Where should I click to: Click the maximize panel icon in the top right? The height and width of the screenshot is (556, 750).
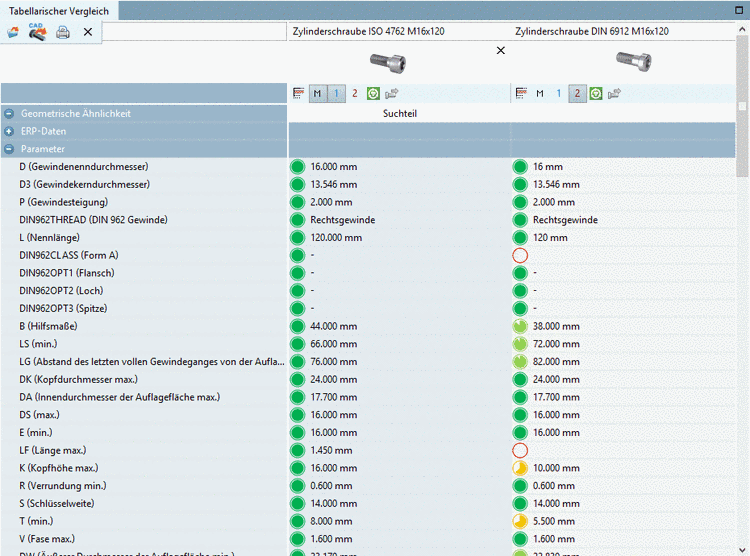[x=739, y=10]
